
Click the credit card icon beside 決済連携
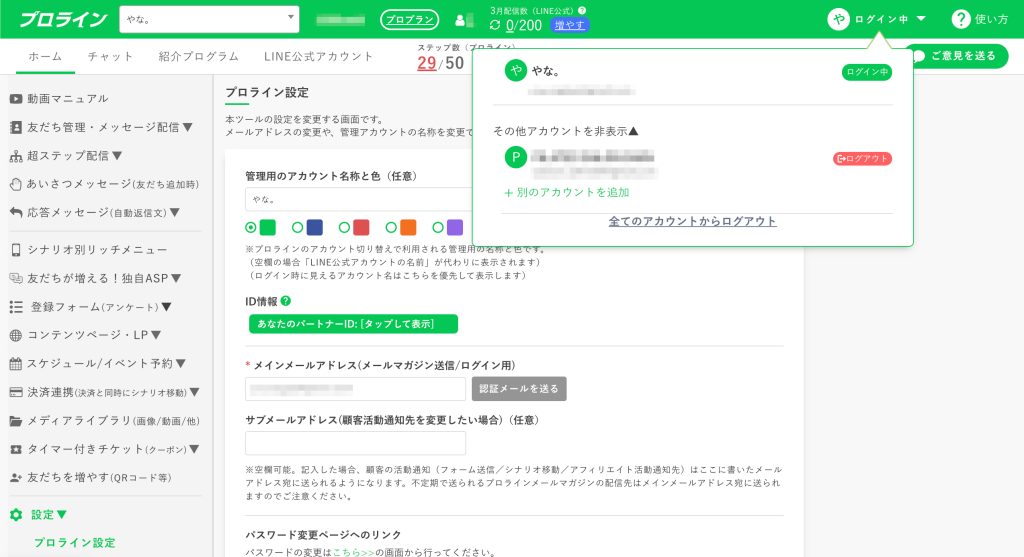point(16,392)
